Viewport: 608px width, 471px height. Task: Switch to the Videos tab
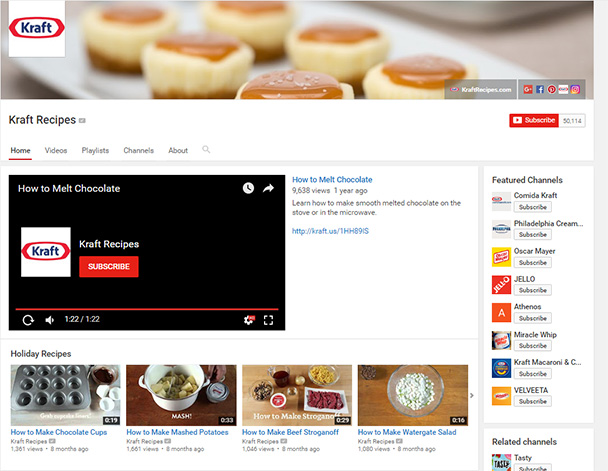pyautogui.click(x=56, y=151)
